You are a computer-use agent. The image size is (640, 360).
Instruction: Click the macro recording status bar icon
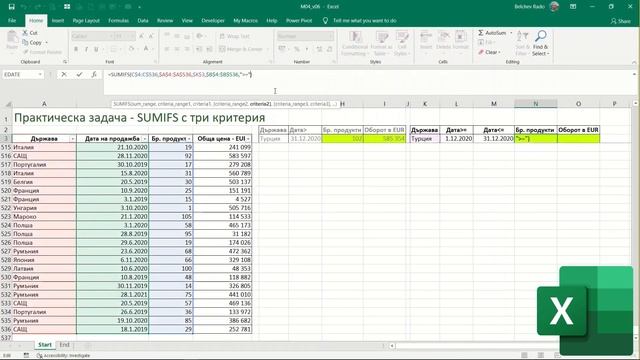click(x=26, y=356)
